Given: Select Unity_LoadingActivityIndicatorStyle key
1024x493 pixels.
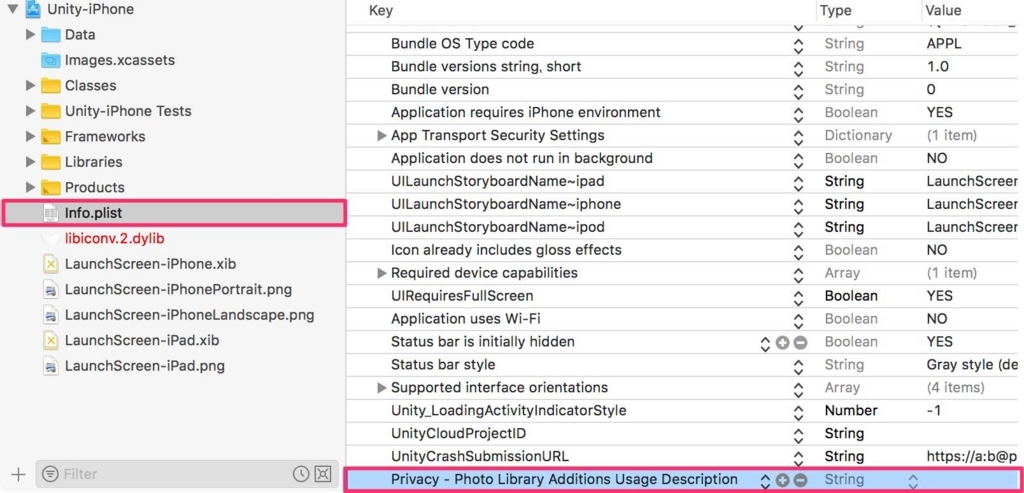Looking at the screenshot, I should click(x=508, y=411).
